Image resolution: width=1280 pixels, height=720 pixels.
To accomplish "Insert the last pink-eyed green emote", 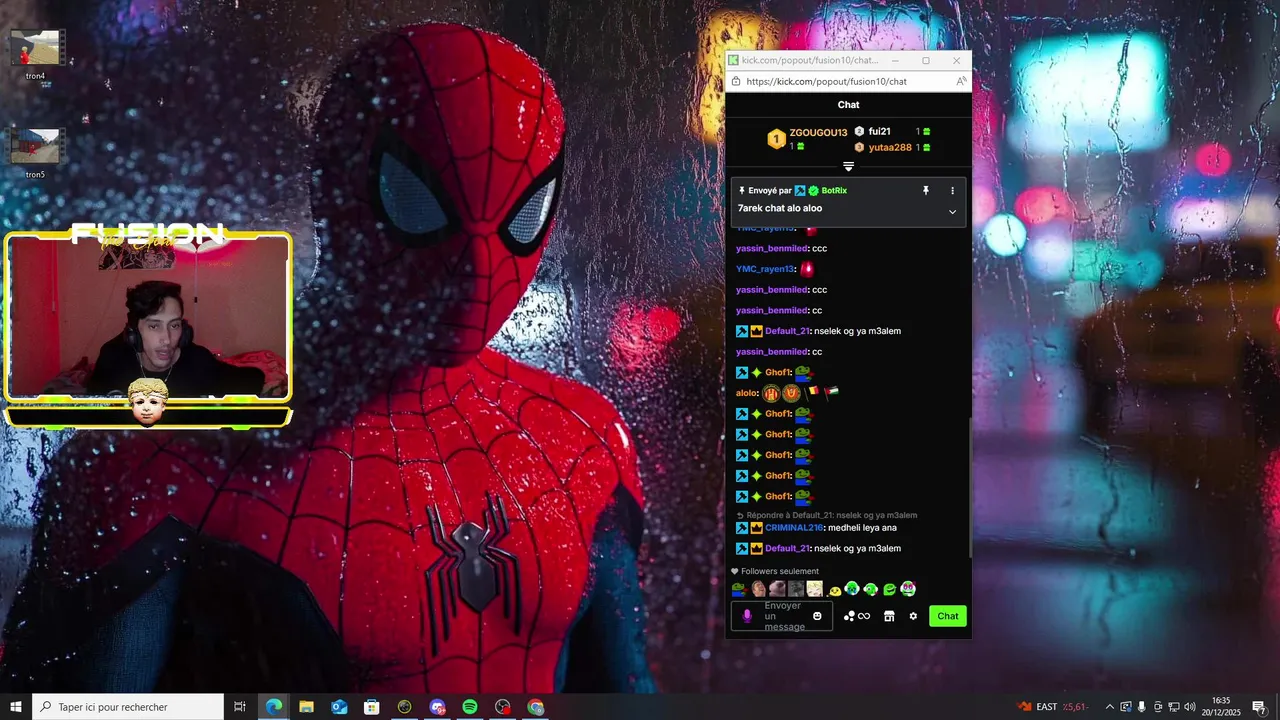I will coord(908,589).
